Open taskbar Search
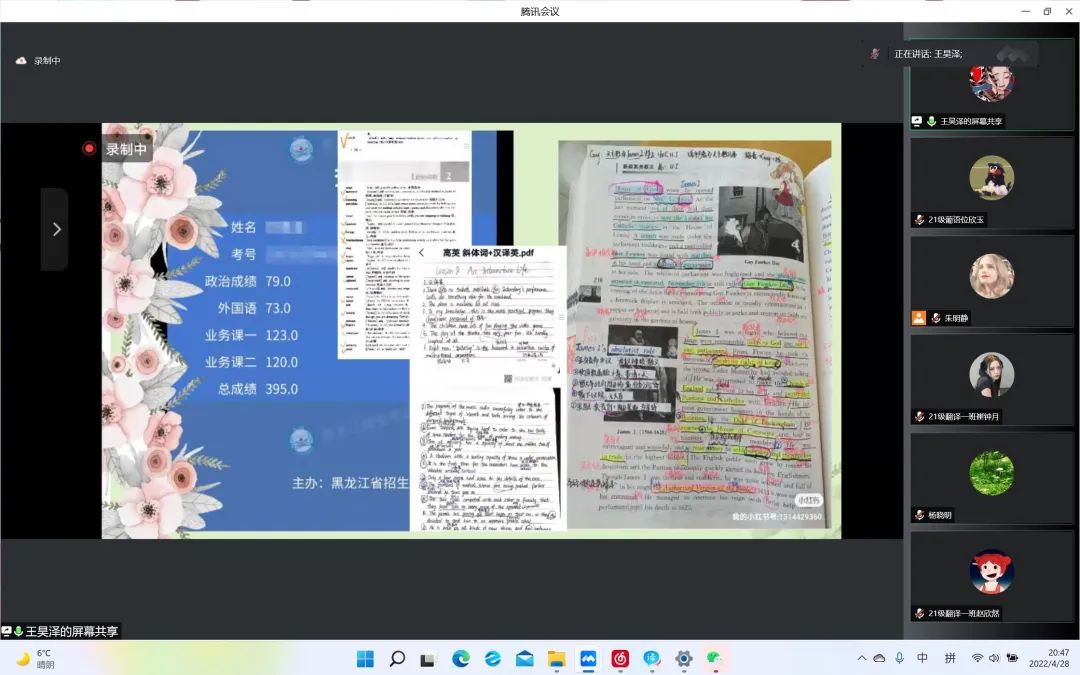The height and width of the screenshot is (675, 1080). pos(397,659)
